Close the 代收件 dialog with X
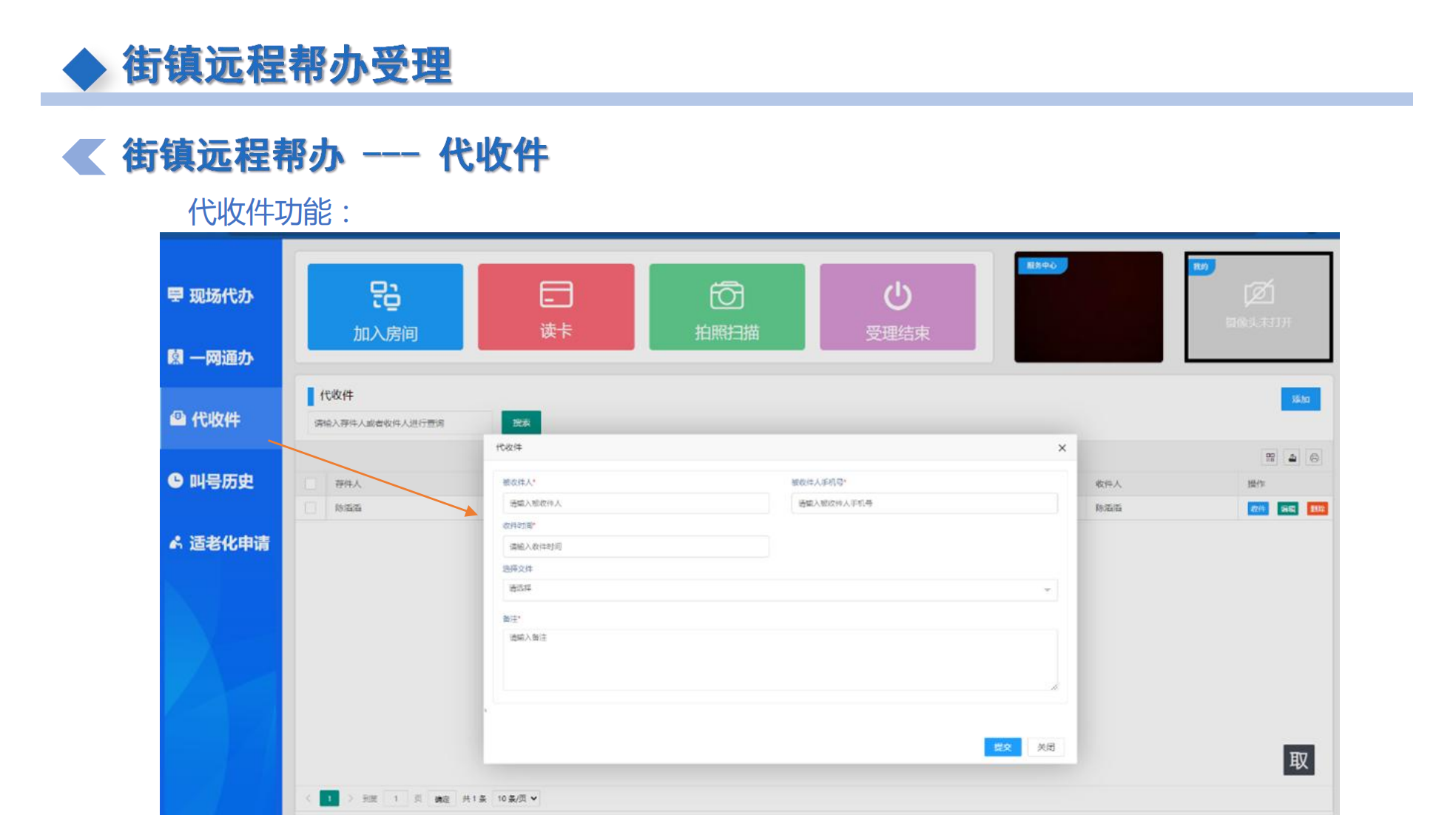This screenshot has height=815, width=1456. [1062, 448]
